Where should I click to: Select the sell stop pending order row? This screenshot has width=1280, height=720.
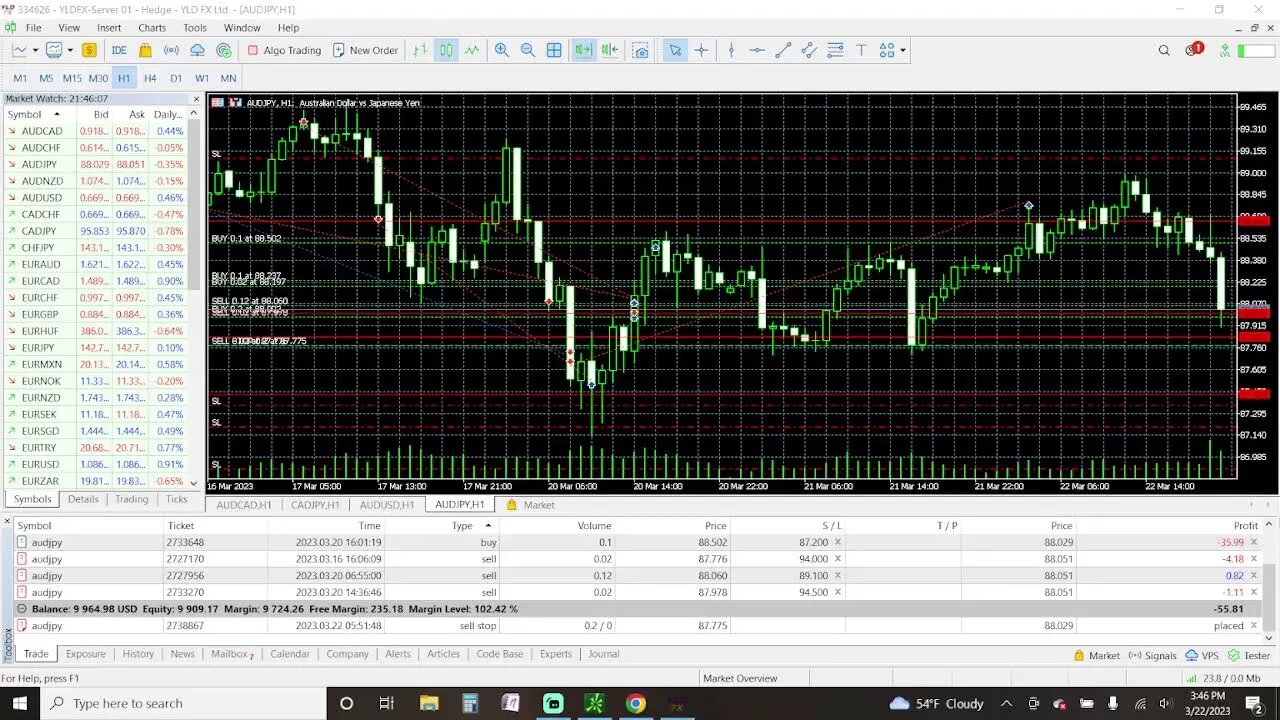(x=638, y=625)
